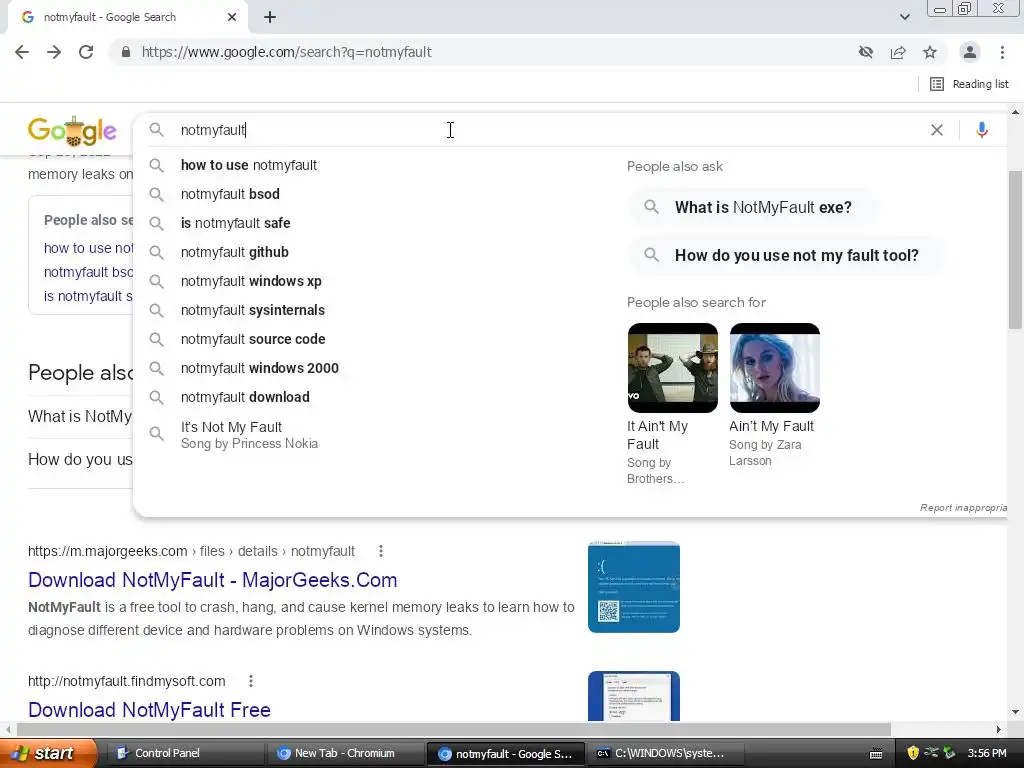Image resolution: width=1024 pixels, height=768 pixels.
Task: Click What is NotMyFault exe? question
Action: coord(752,208)
